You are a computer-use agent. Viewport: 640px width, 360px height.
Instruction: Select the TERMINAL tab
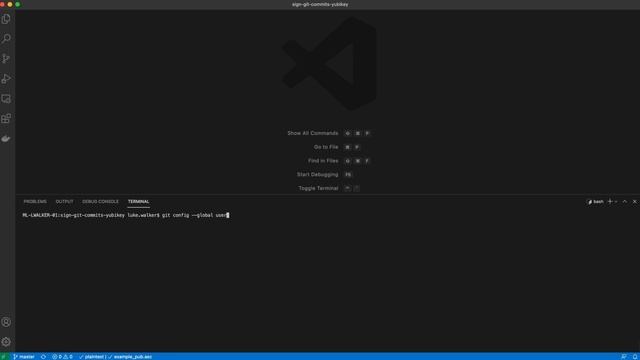[x=138, y=202]
